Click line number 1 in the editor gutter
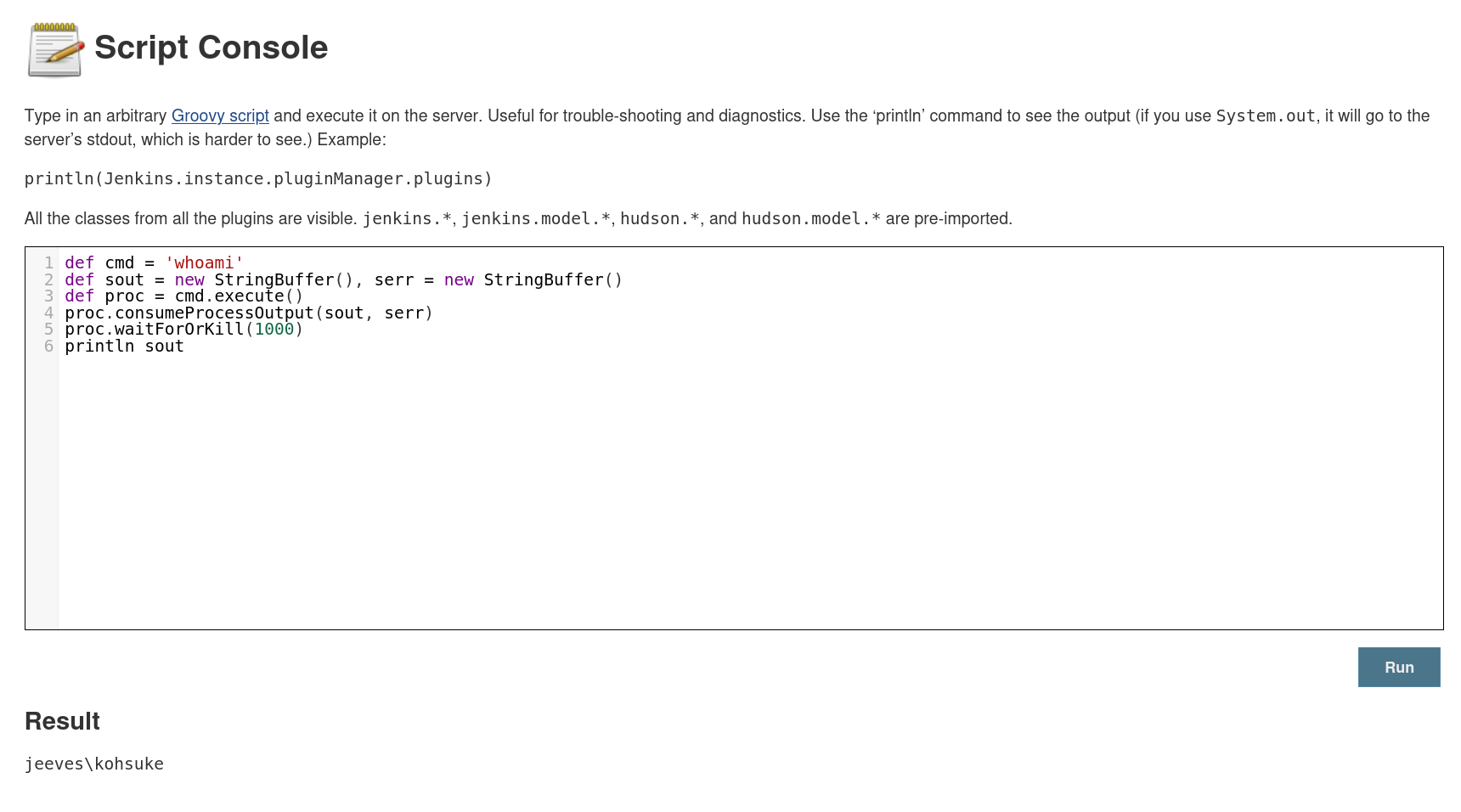 (x=48, y=263)
